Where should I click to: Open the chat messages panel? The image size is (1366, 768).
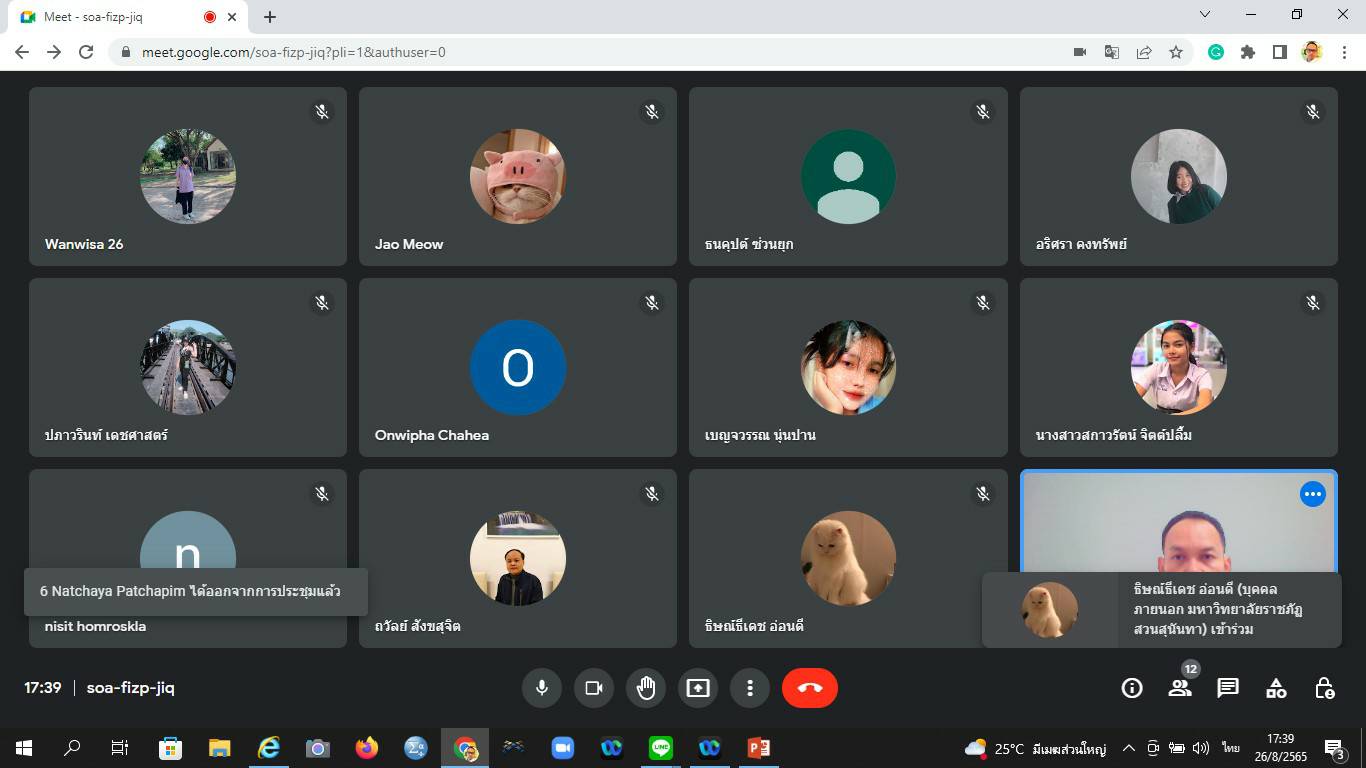1228,688
